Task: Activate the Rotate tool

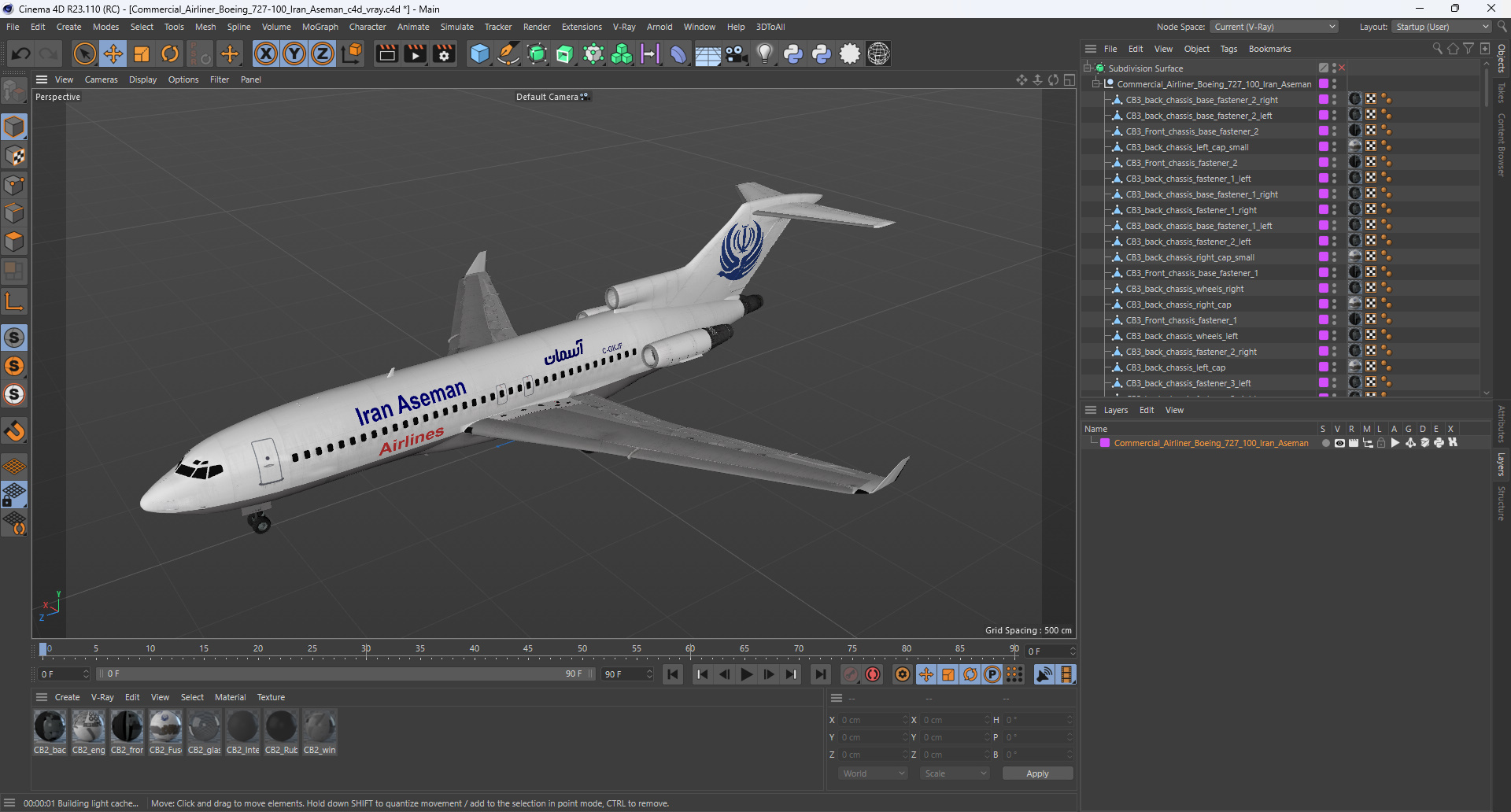Action: (x=170, y=54)
